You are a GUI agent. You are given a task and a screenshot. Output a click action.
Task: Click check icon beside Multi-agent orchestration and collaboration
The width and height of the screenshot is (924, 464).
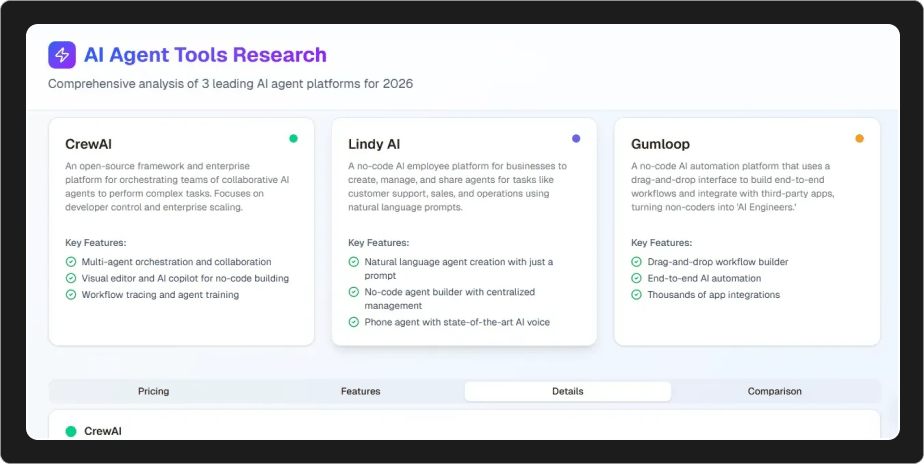71,262
